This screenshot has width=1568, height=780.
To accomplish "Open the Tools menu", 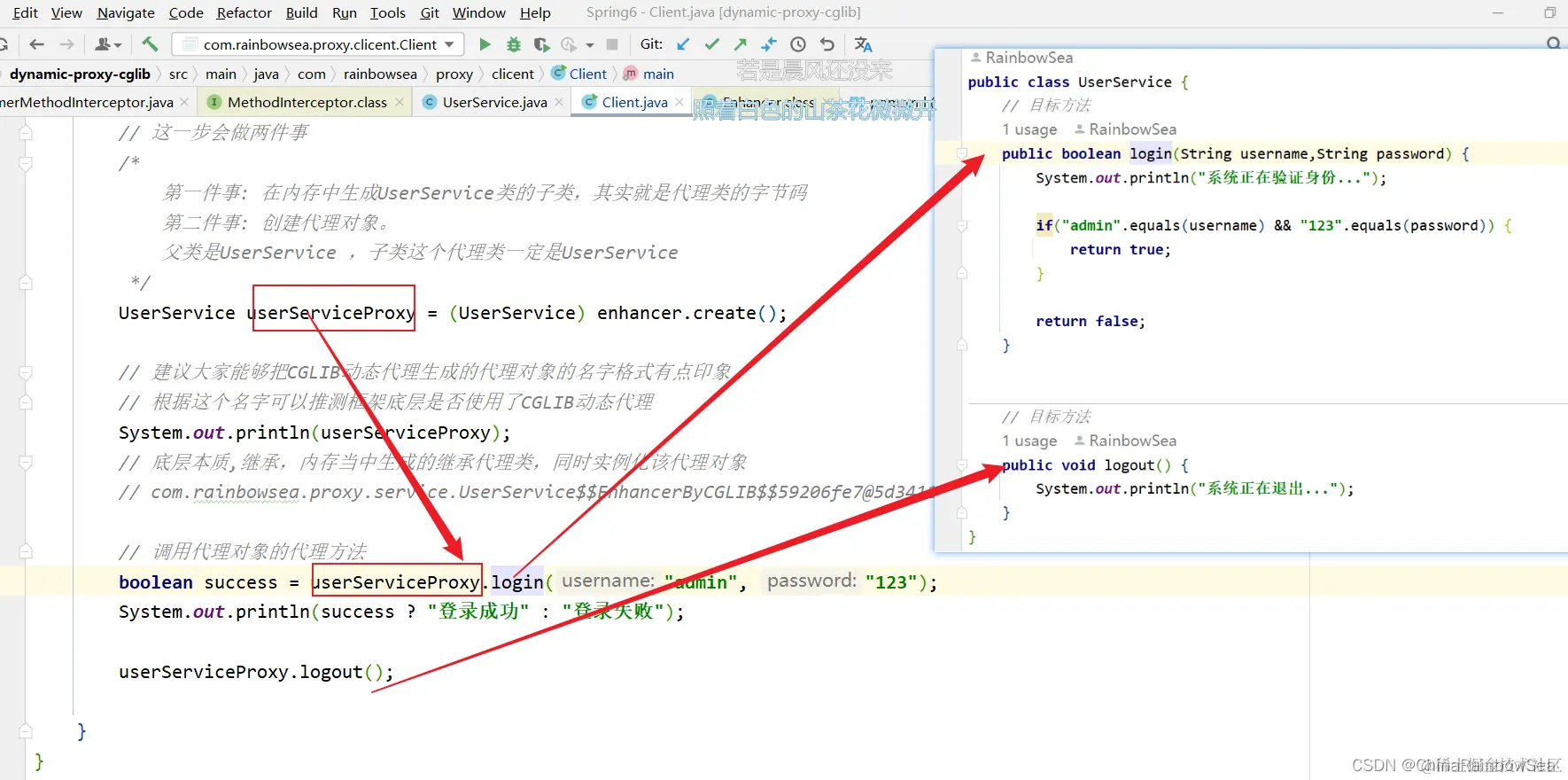I will pyautogui.click(x=388, y=12).
